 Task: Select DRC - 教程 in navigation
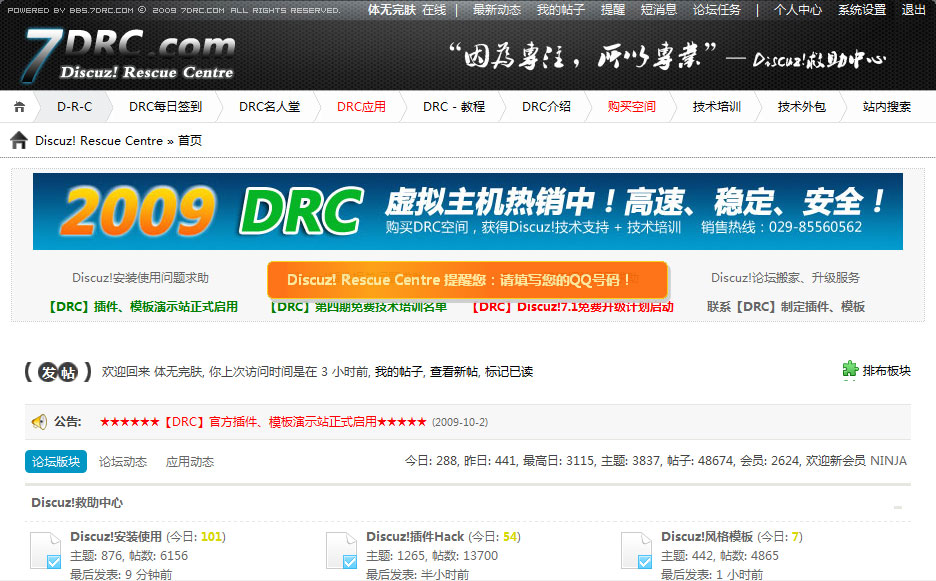(x=454, y=107)
